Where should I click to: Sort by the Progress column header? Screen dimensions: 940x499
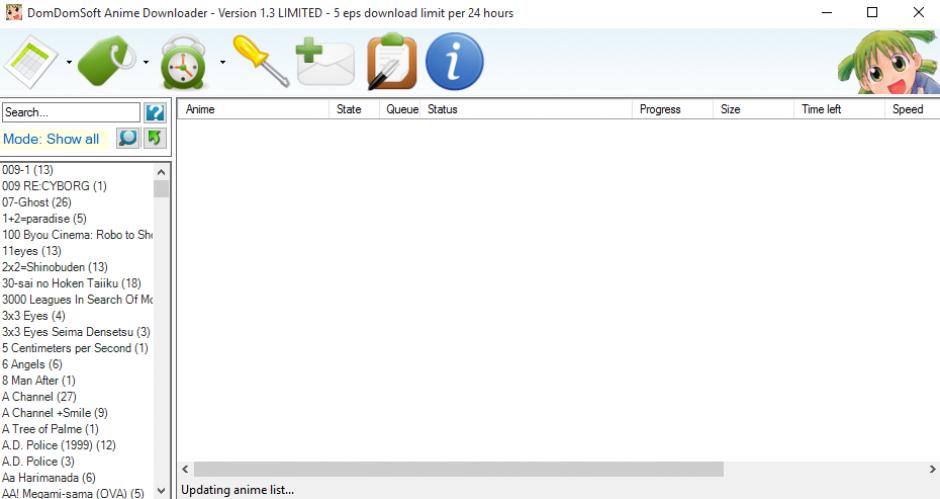(x=673, y=109)
